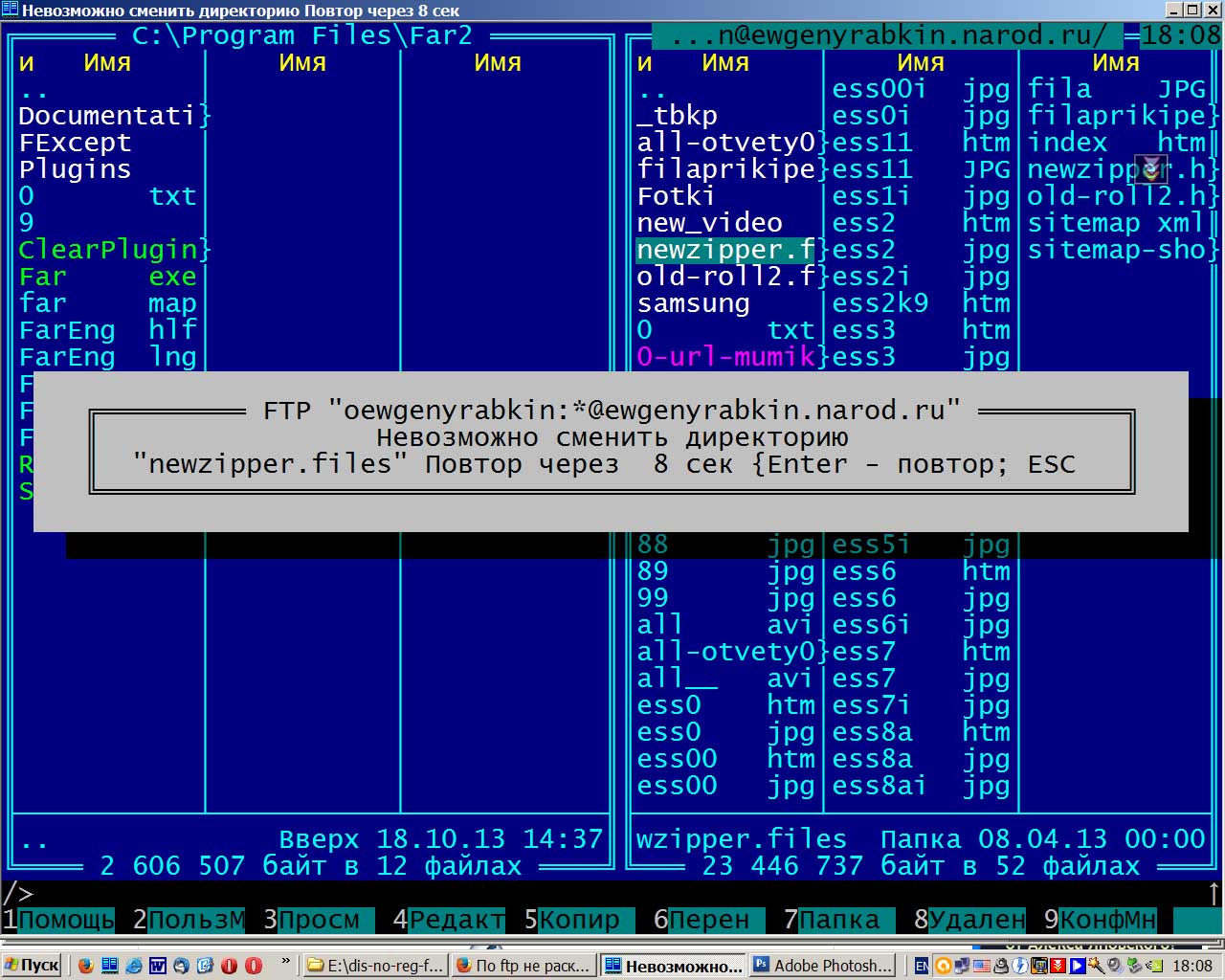This screenshot has height=980, width=1225.
Task: Select the ess2k9 htm file
Action: coord(921,303)
